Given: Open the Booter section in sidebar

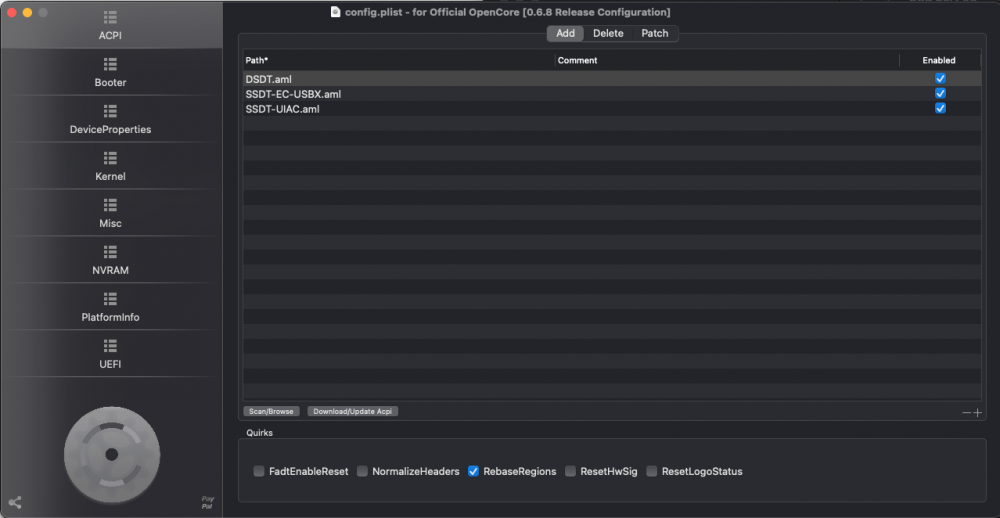Looking at the screenshot, I should (x=110, y=73).
